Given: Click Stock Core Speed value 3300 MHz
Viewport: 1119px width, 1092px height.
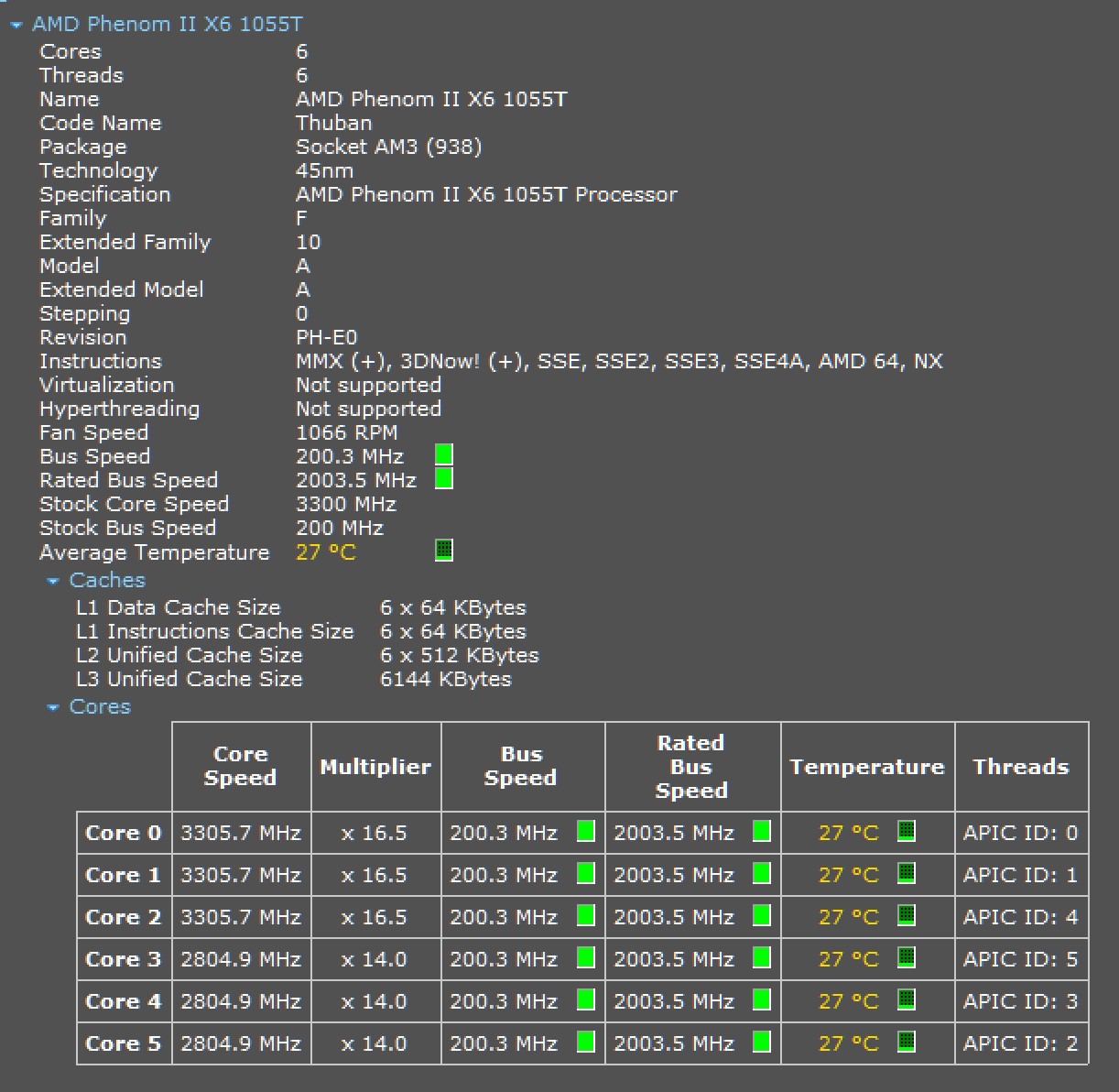Looking at the screenshot, I should [346, 504].
